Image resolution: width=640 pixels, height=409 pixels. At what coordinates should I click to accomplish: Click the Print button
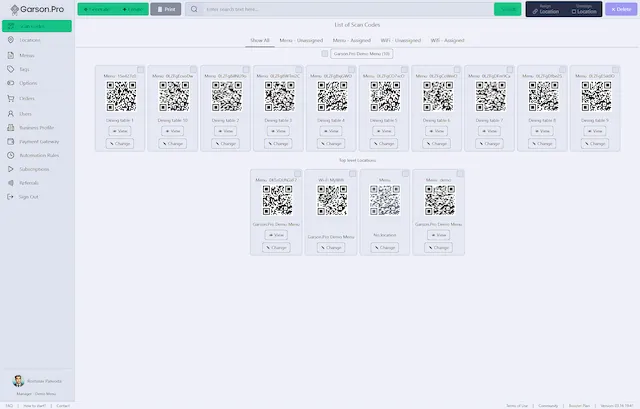pos(166,9)
